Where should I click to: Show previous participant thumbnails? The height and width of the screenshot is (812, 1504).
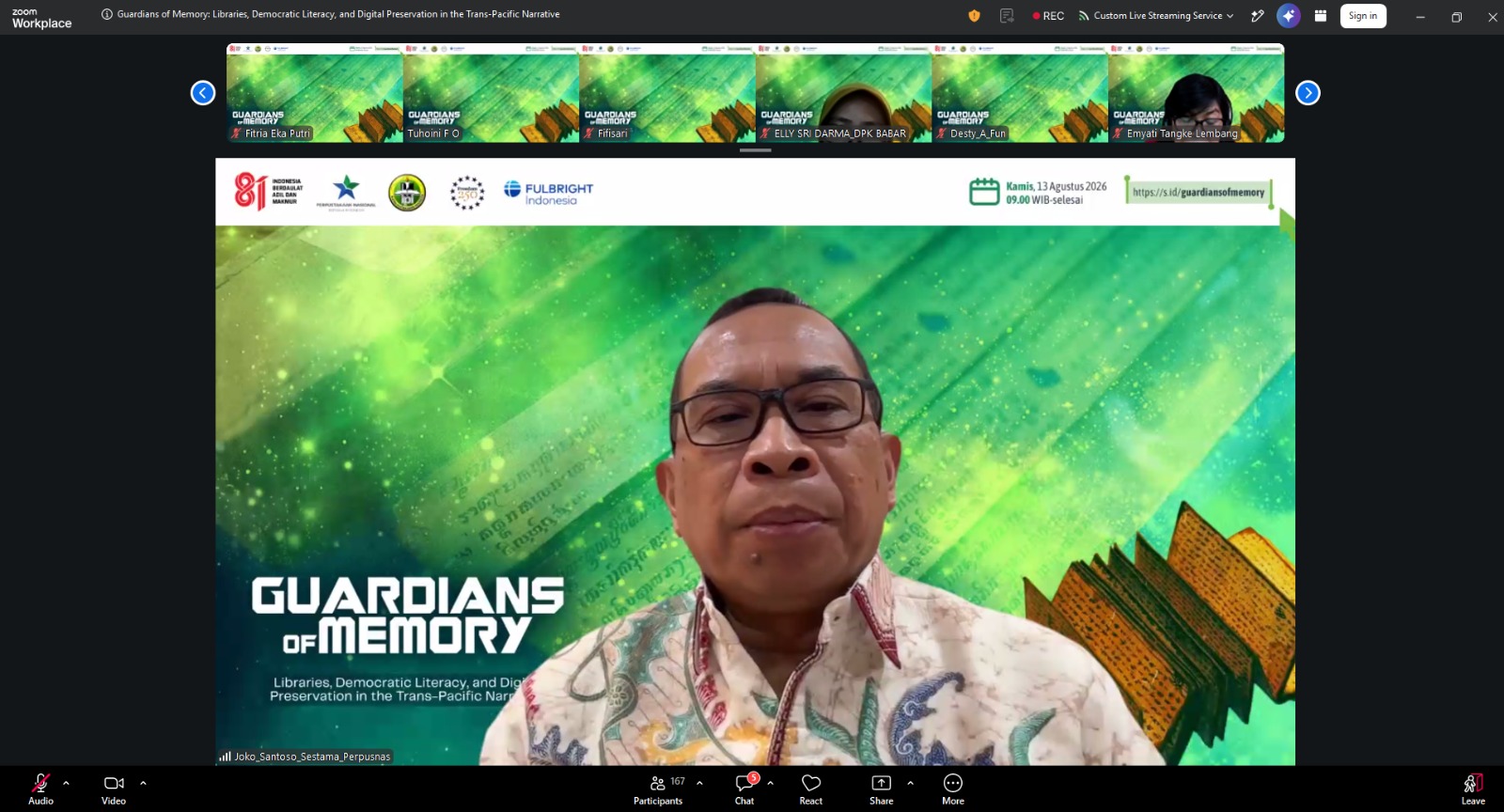pos(203,93)
